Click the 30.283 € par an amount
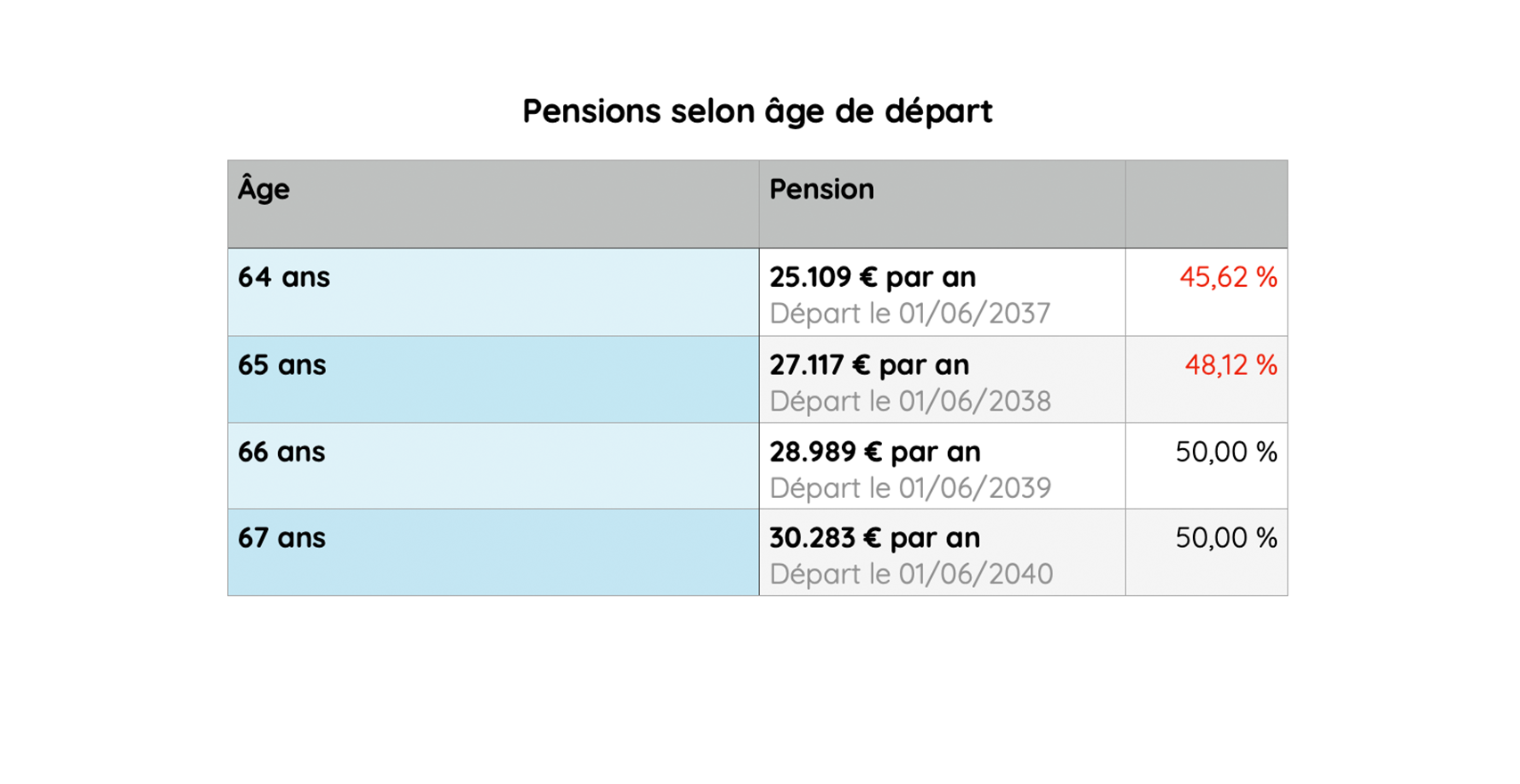Image resolution: width=1520 pixels, height=784 pixels. [875, 538]
